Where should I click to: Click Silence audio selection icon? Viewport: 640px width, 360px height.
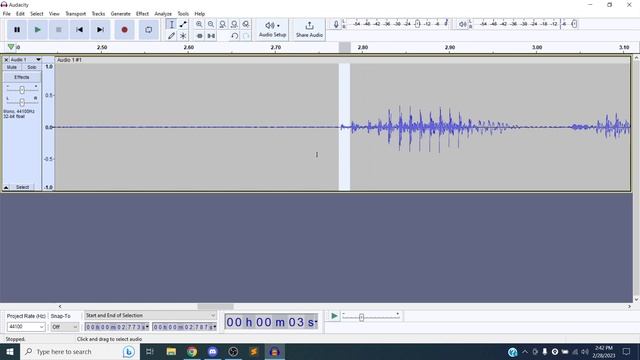211,36
